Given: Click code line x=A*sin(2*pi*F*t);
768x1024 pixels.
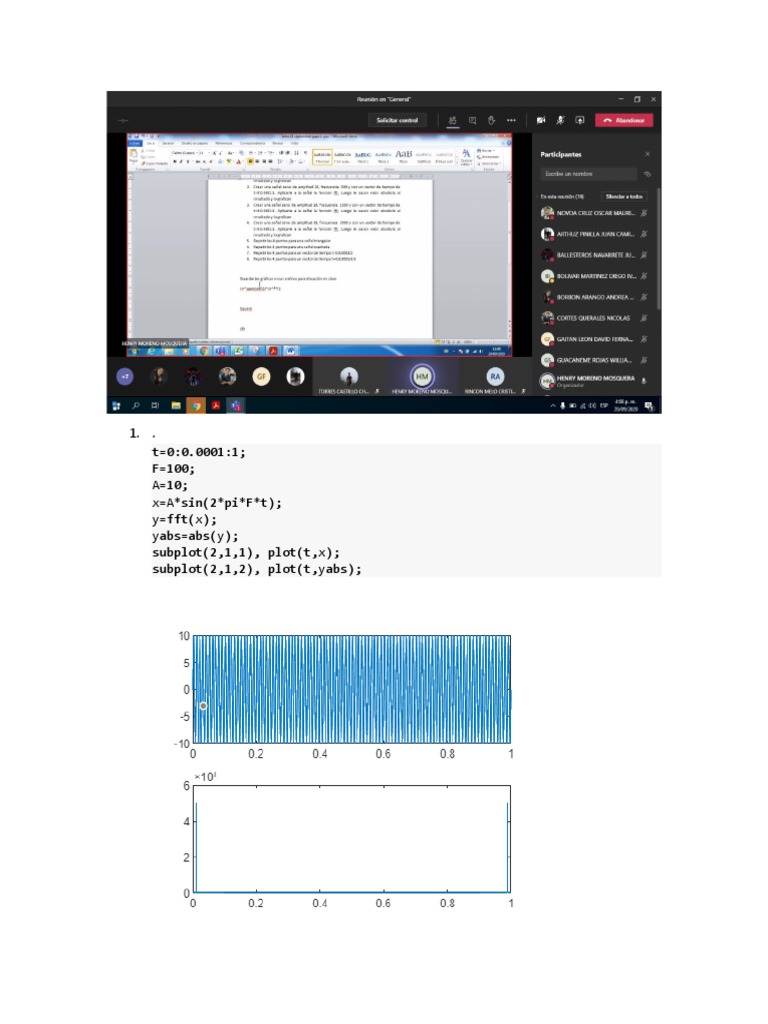Looking at the screenshot, I should coord(217,503).
